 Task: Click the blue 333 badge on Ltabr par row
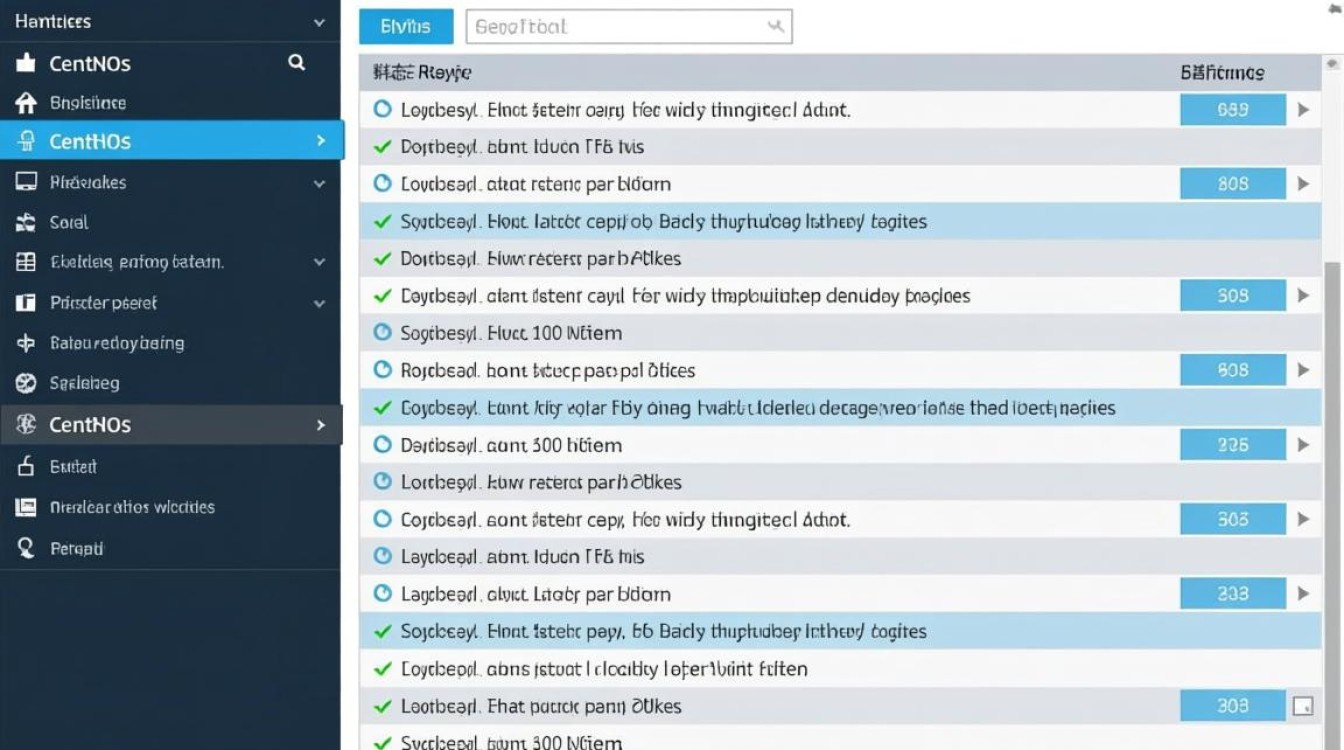point(1233,594)
